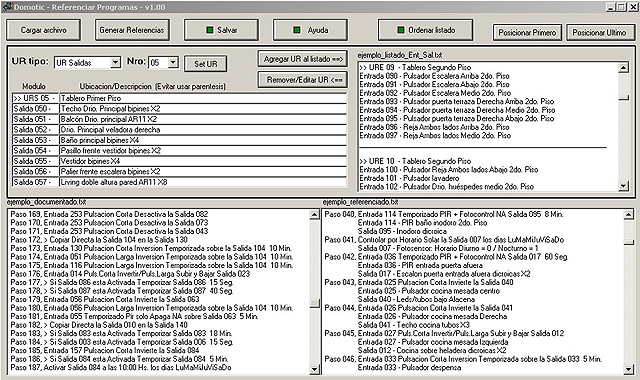Select the Salida 053 Baño principal field
640x380 pixels.
(x=203, y=140)
